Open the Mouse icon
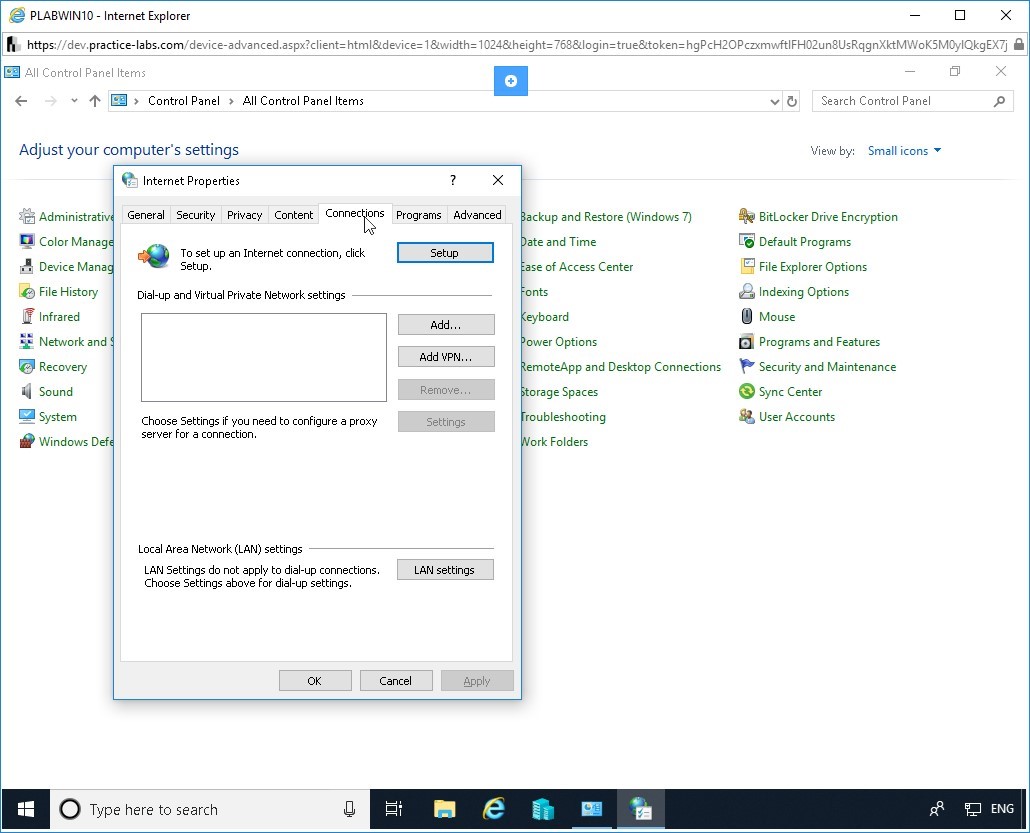Screen dimensions: 1030x833 (747, 316)
